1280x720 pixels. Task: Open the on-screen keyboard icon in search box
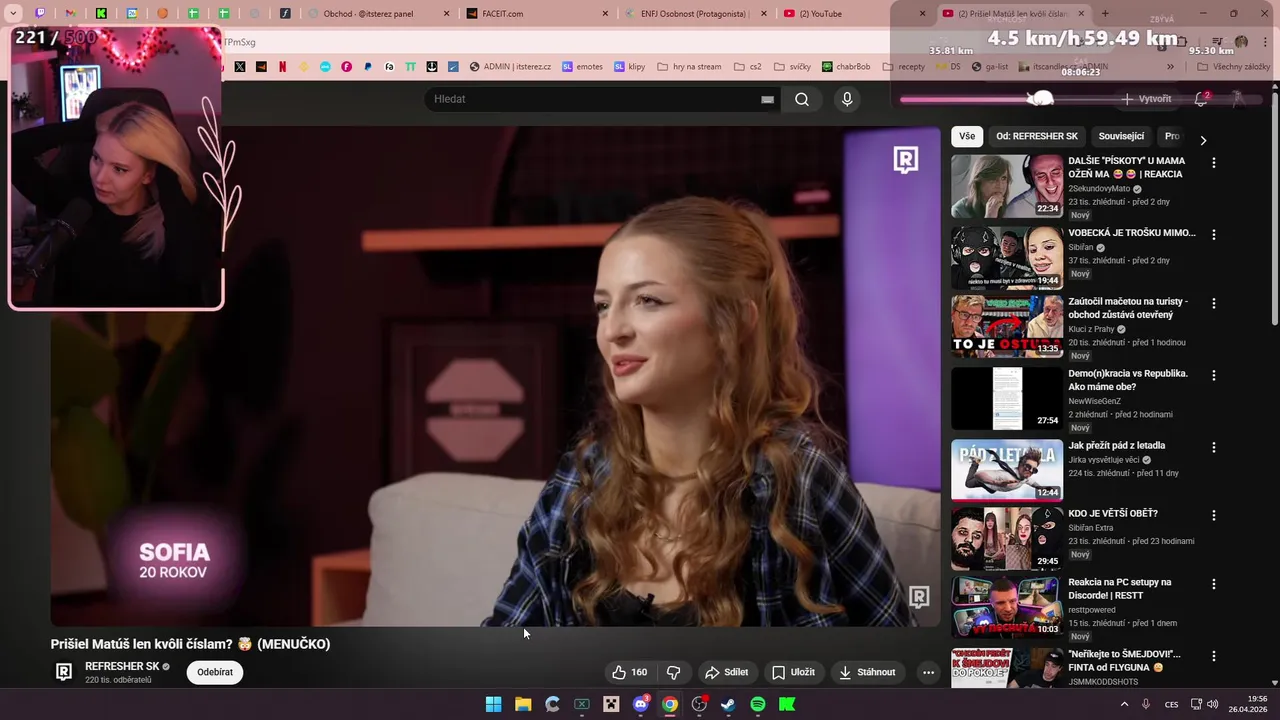coord(767,99)
